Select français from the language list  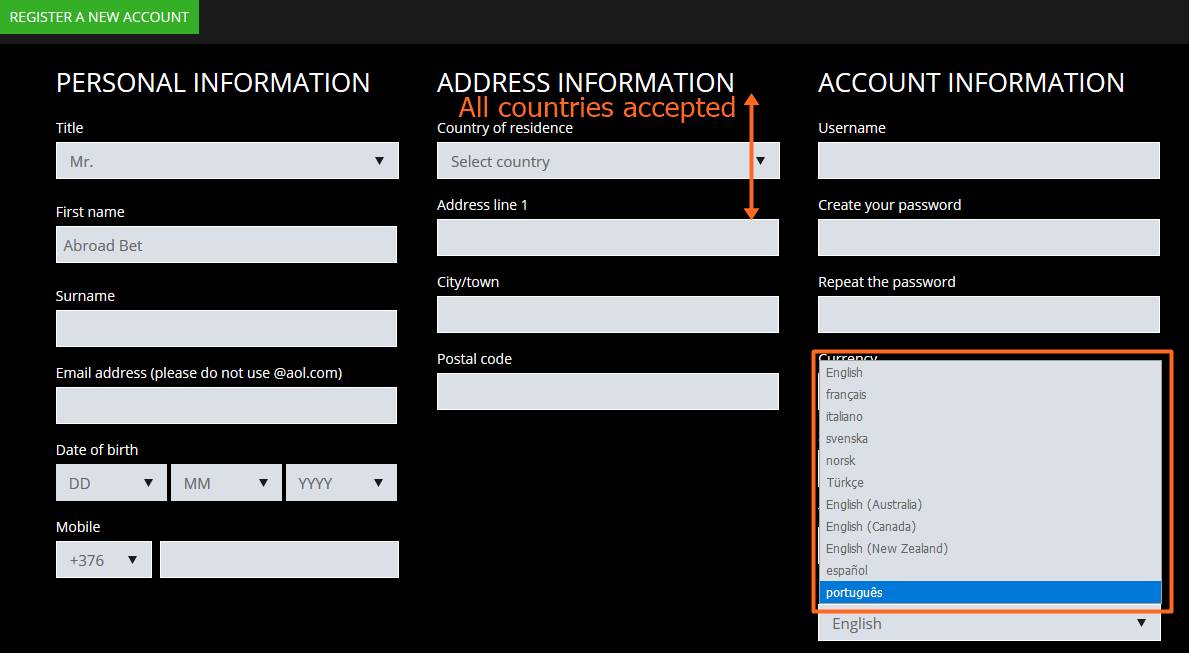click(990, 394)
